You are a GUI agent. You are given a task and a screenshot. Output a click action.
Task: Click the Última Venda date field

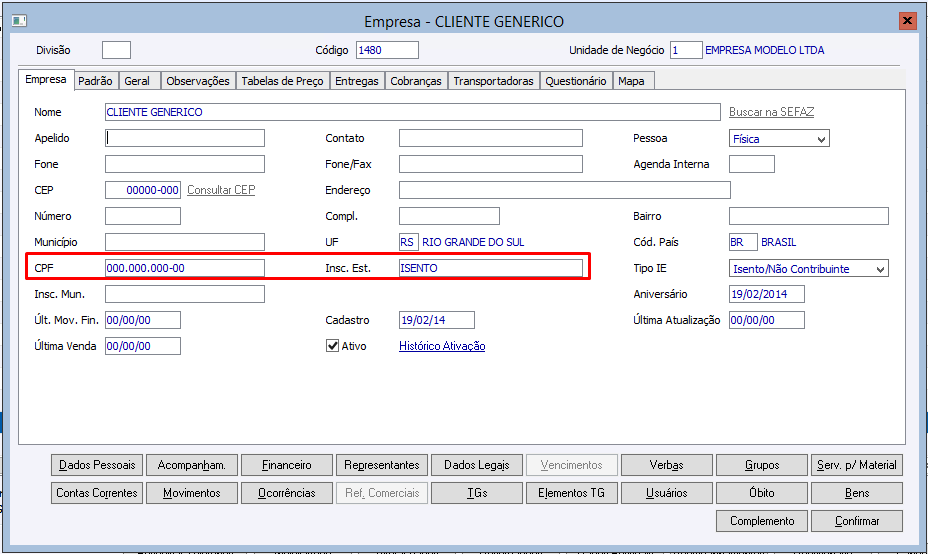[x=143, y=346]
